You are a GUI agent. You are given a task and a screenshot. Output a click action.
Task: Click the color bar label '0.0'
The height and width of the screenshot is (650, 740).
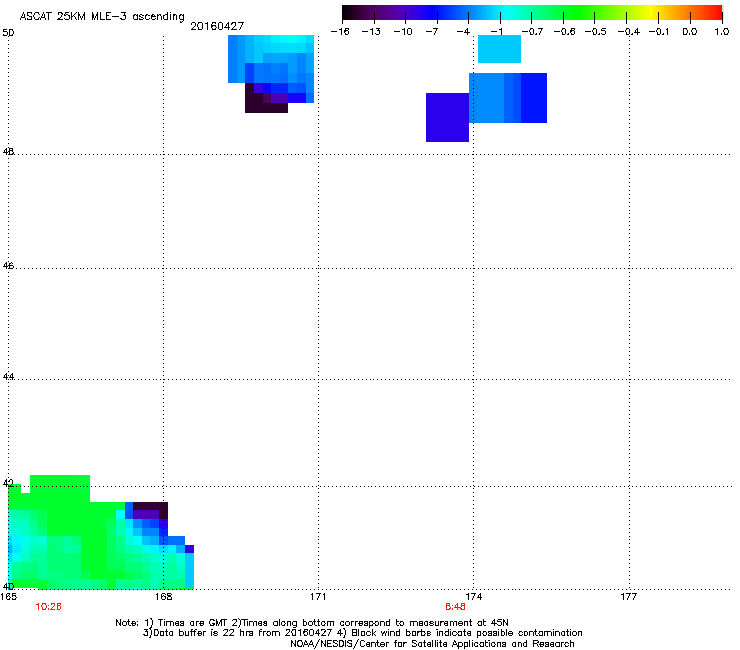690,32
